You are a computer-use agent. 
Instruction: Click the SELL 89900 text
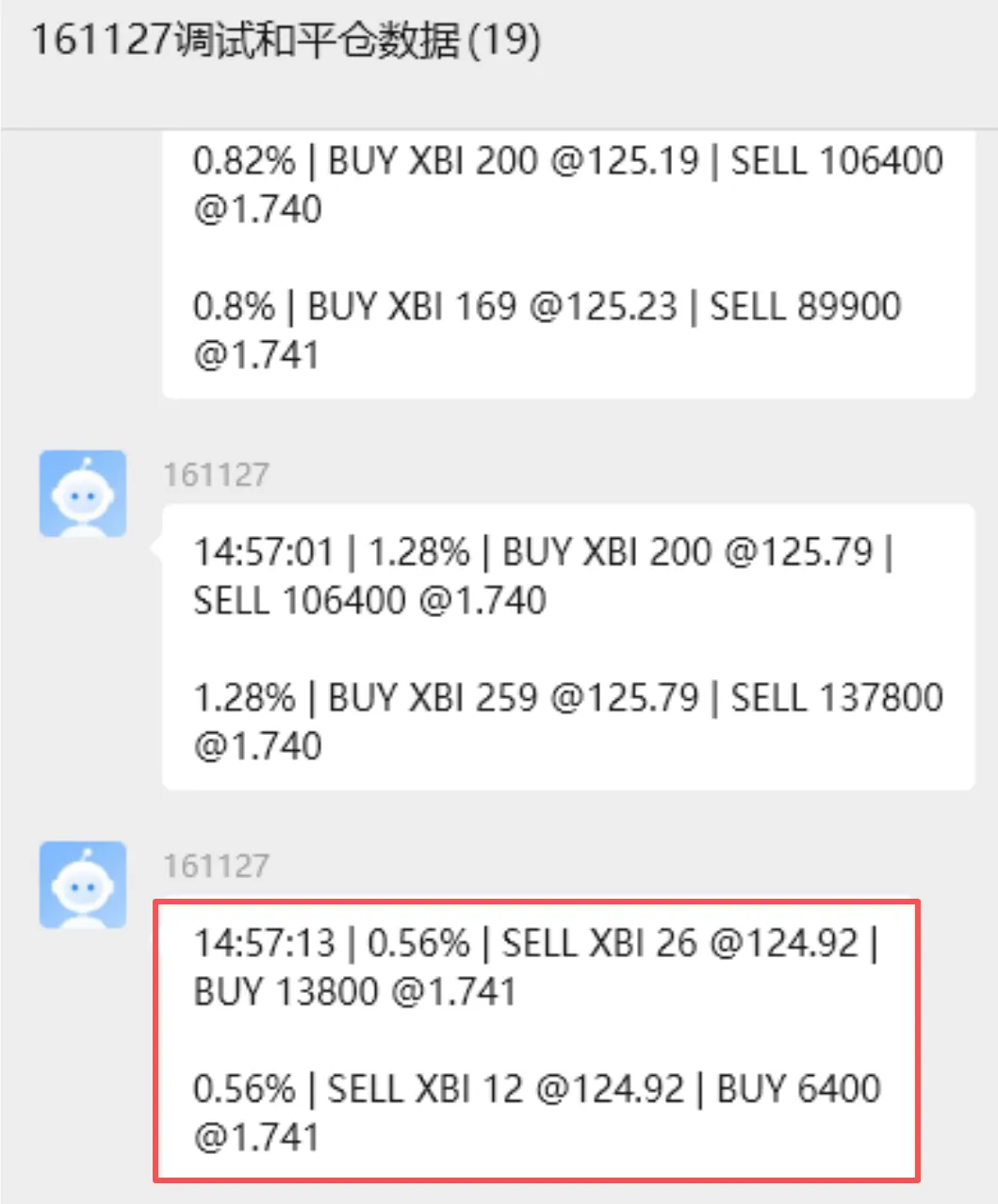click(x=806, y=306)
